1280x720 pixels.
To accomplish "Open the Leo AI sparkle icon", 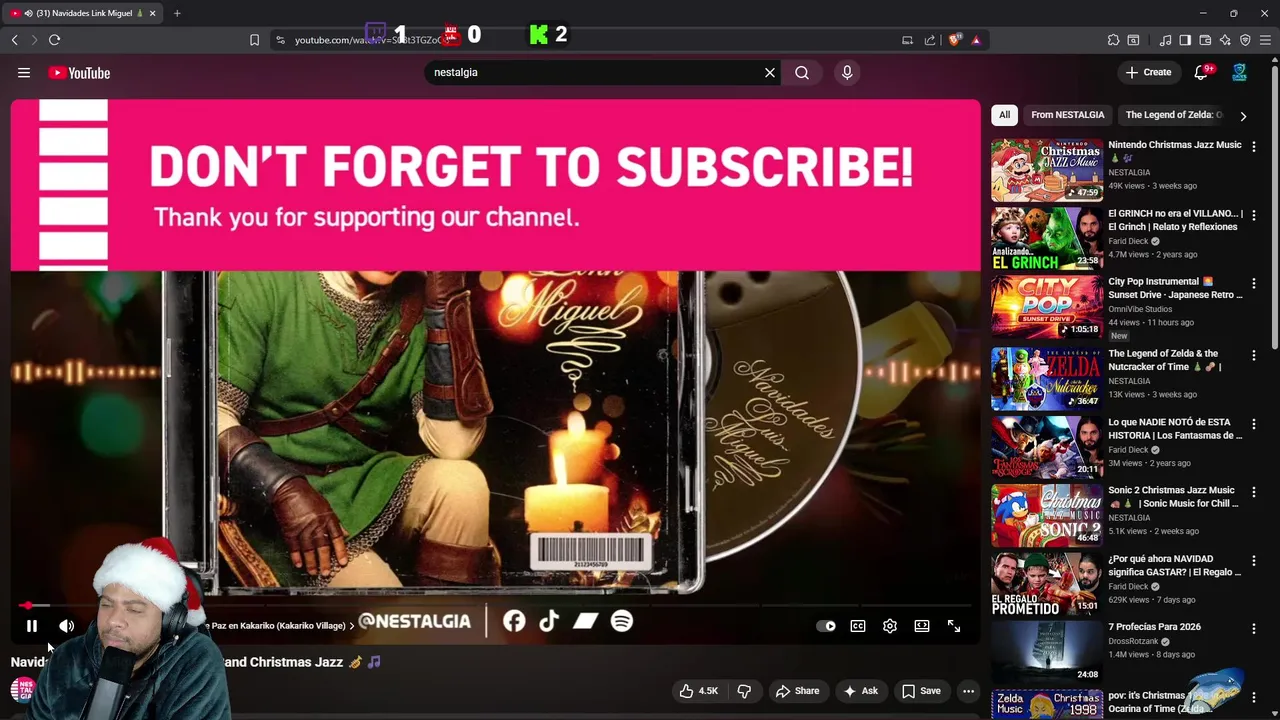I will (x=1225, y=40).
